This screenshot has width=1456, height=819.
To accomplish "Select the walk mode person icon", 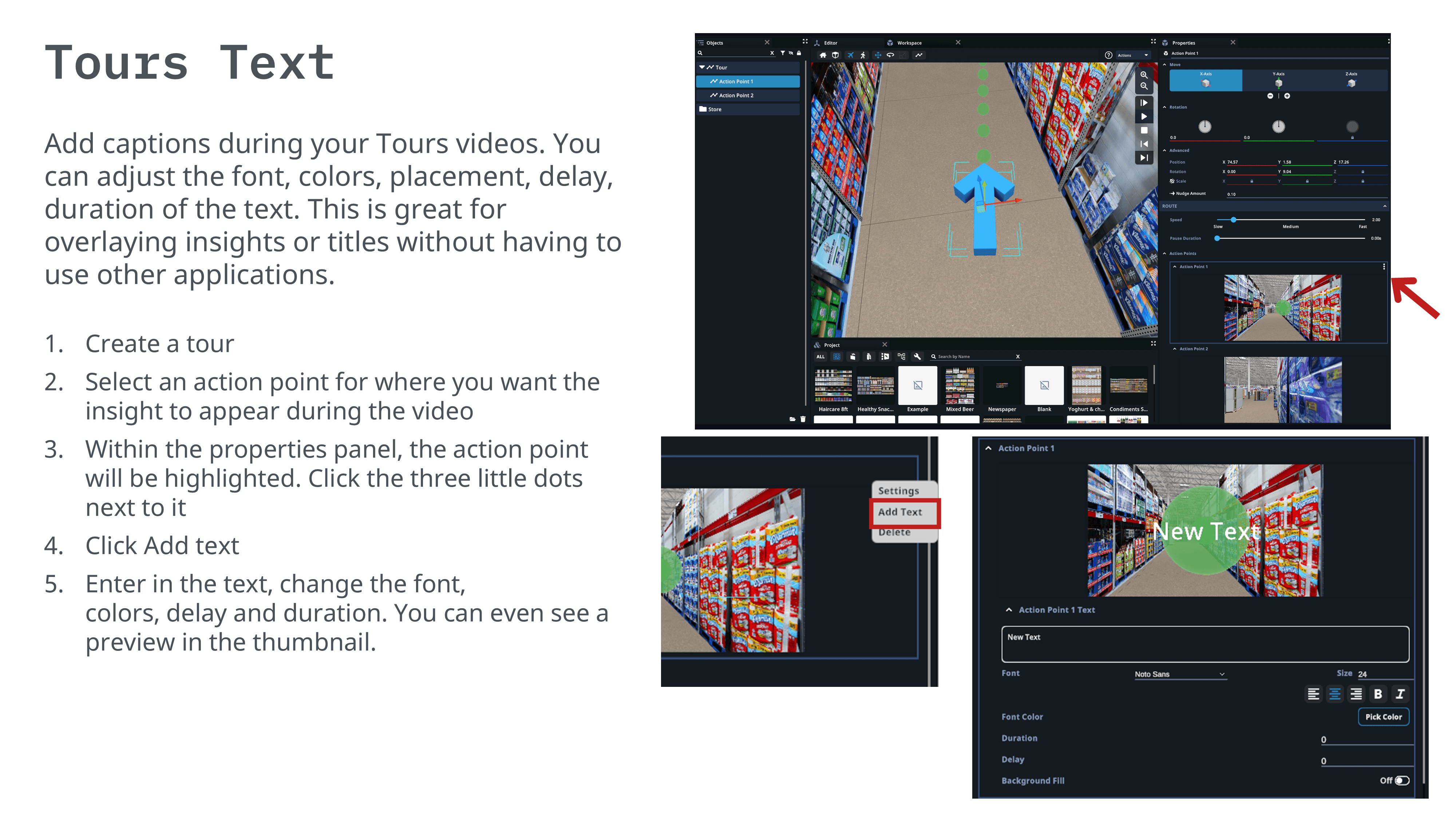I will pos(863,55).
